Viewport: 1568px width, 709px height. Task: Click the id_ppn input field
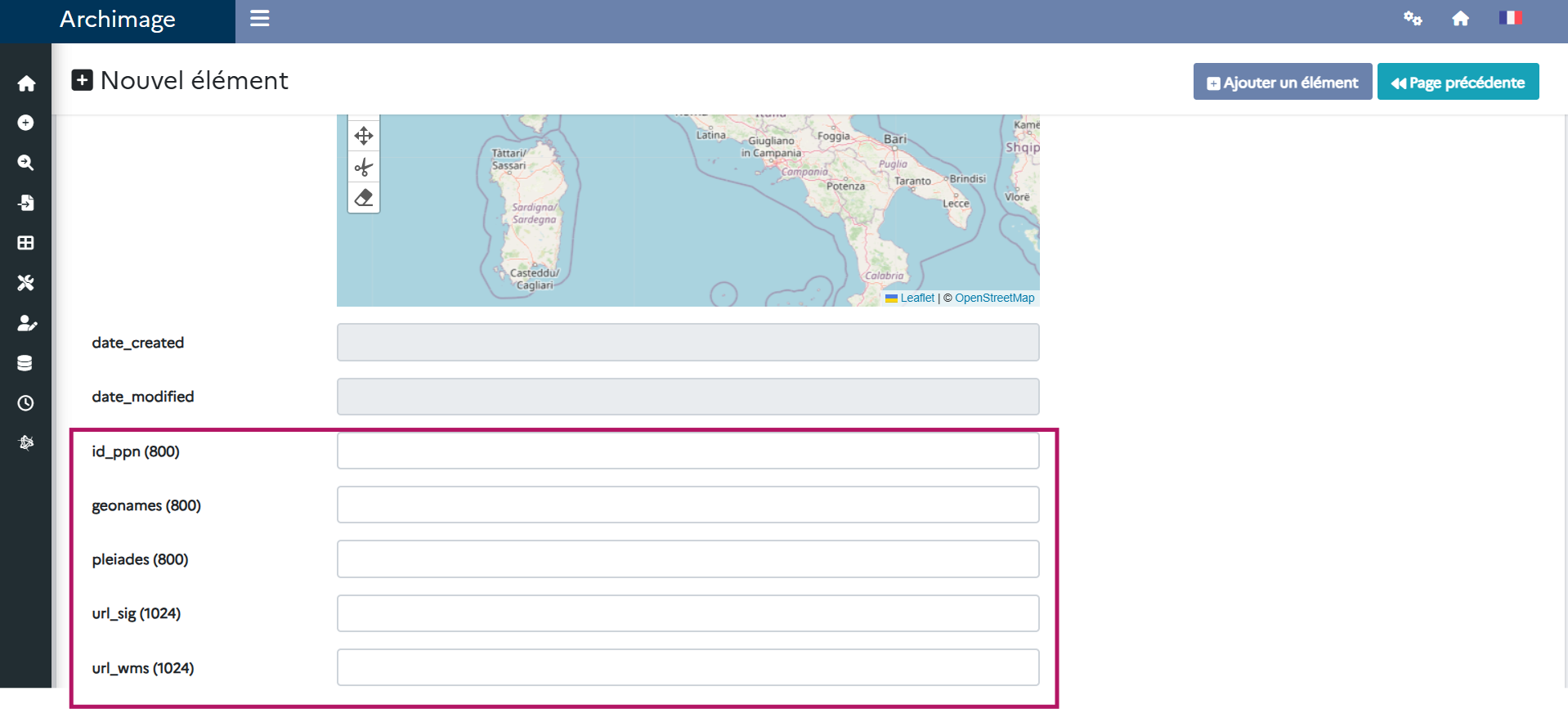pos(688,451)
